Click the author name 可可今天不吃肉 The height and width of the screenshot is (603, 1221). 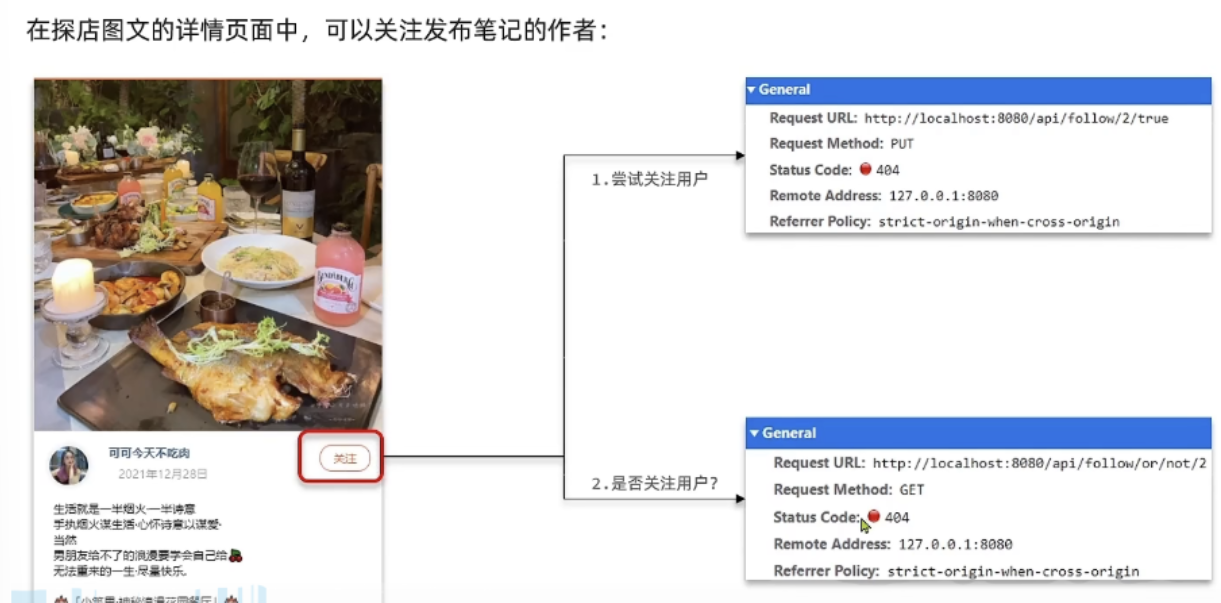pos(149,453)
